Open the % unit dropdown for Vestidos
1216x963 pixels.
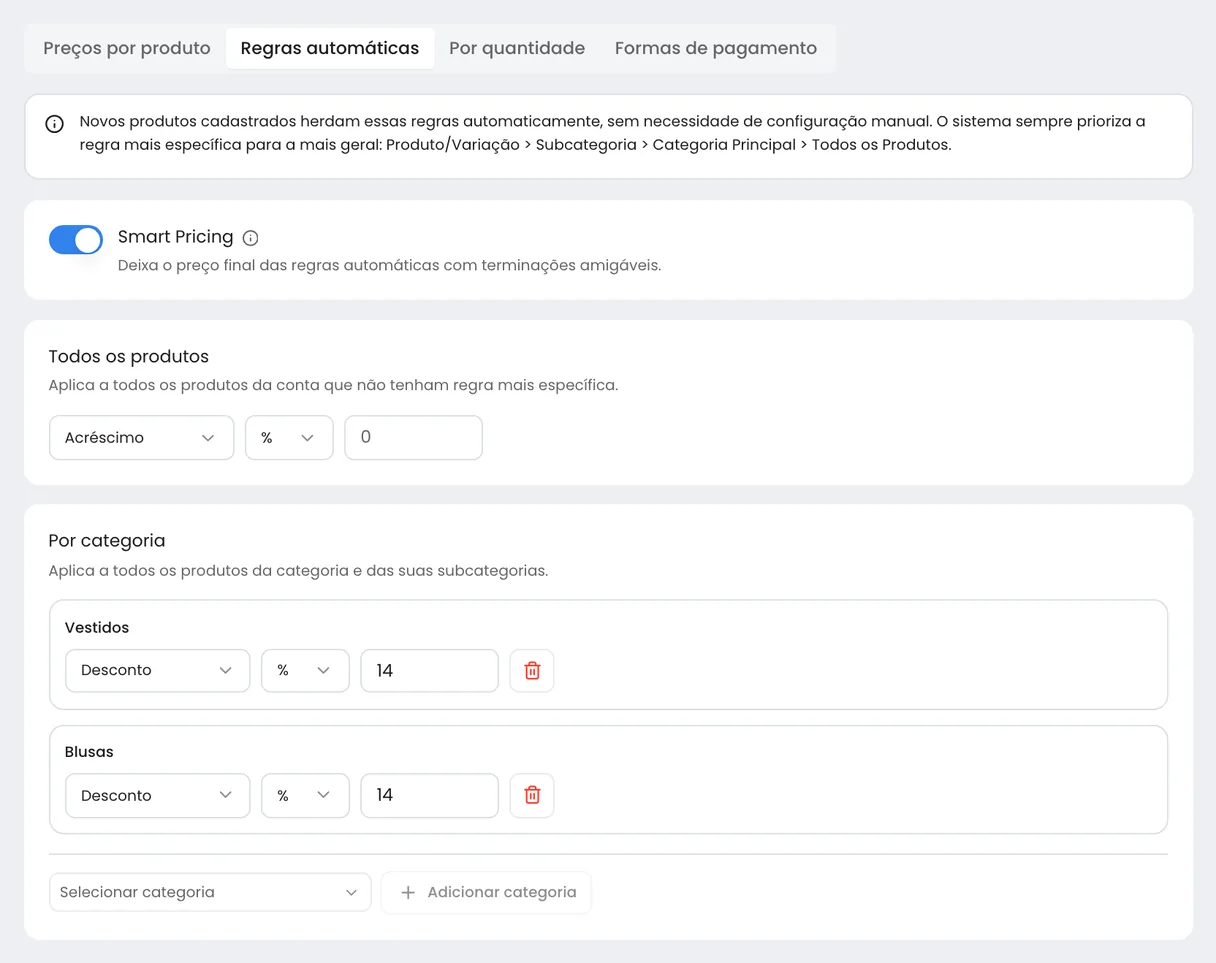305,671
